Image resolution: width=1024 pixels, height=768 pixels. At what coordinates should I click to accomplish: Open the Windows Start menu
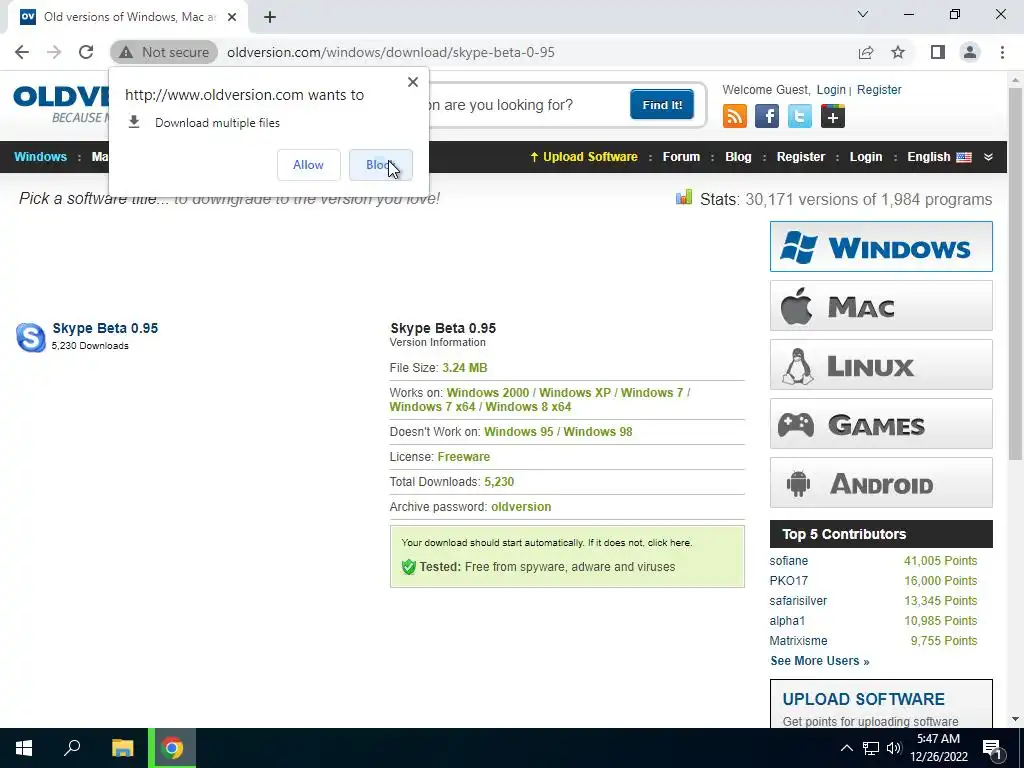[24, 748]
